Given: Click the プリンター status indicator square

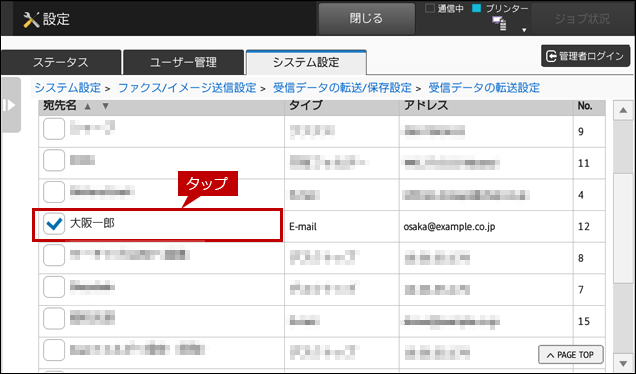Looking at the screenshot, I should [x=477, y=8].
